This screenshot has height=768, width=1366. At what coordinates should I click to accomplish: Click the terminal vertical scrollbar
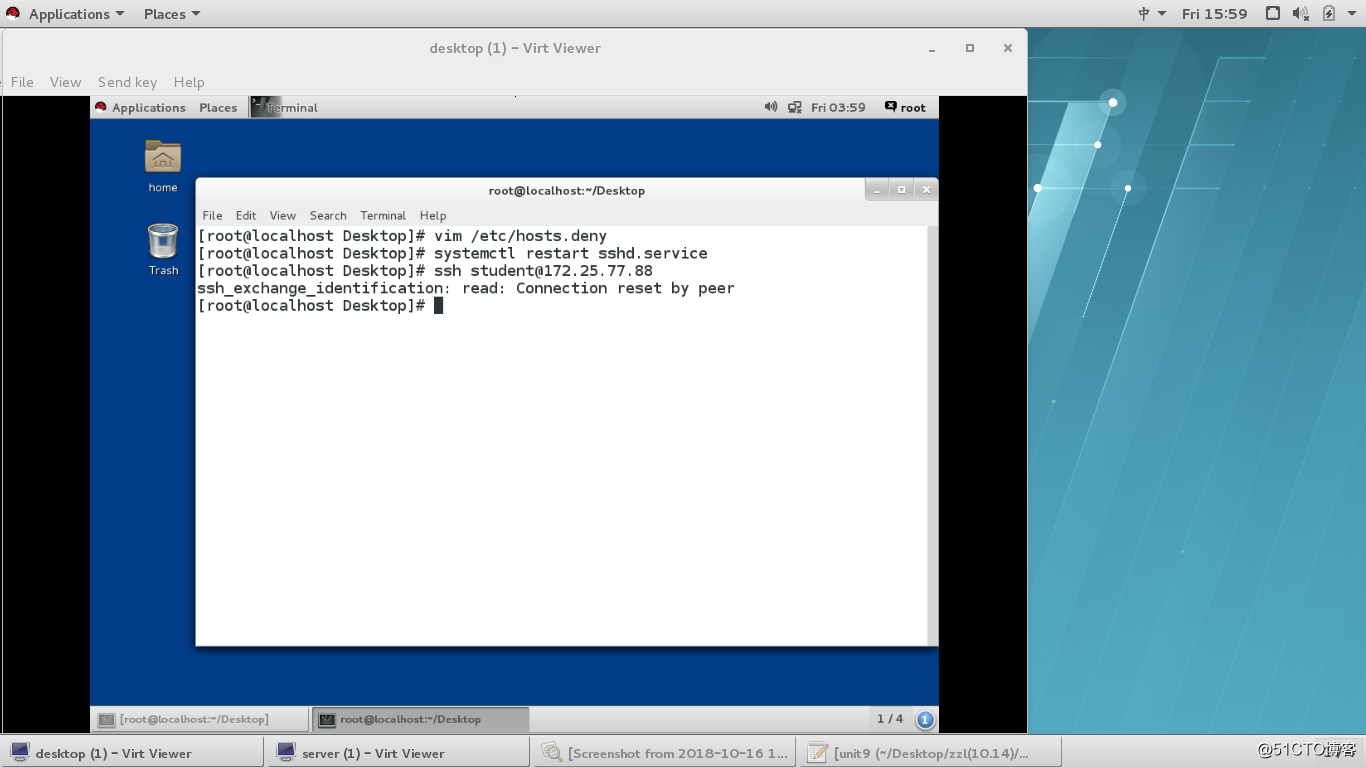933,435
